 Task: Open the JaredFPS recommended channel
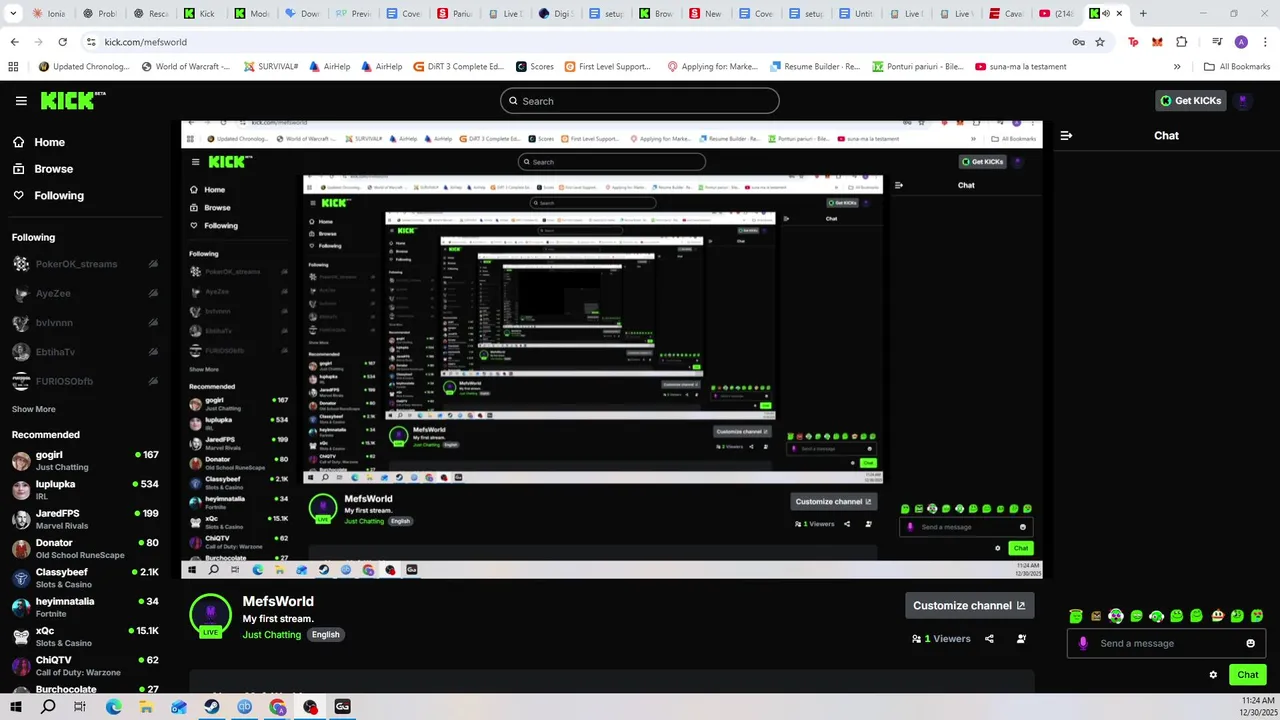[85, 519]
